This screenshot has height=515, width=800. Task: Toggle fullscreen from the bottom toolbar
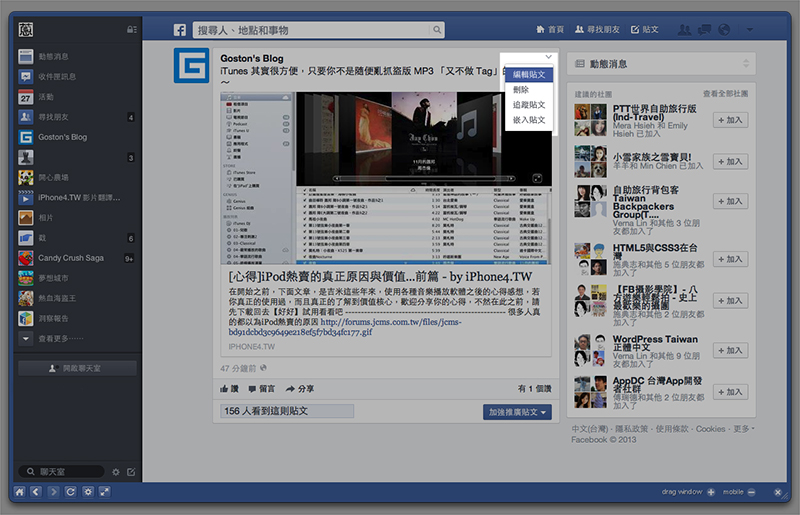point(105,492)
